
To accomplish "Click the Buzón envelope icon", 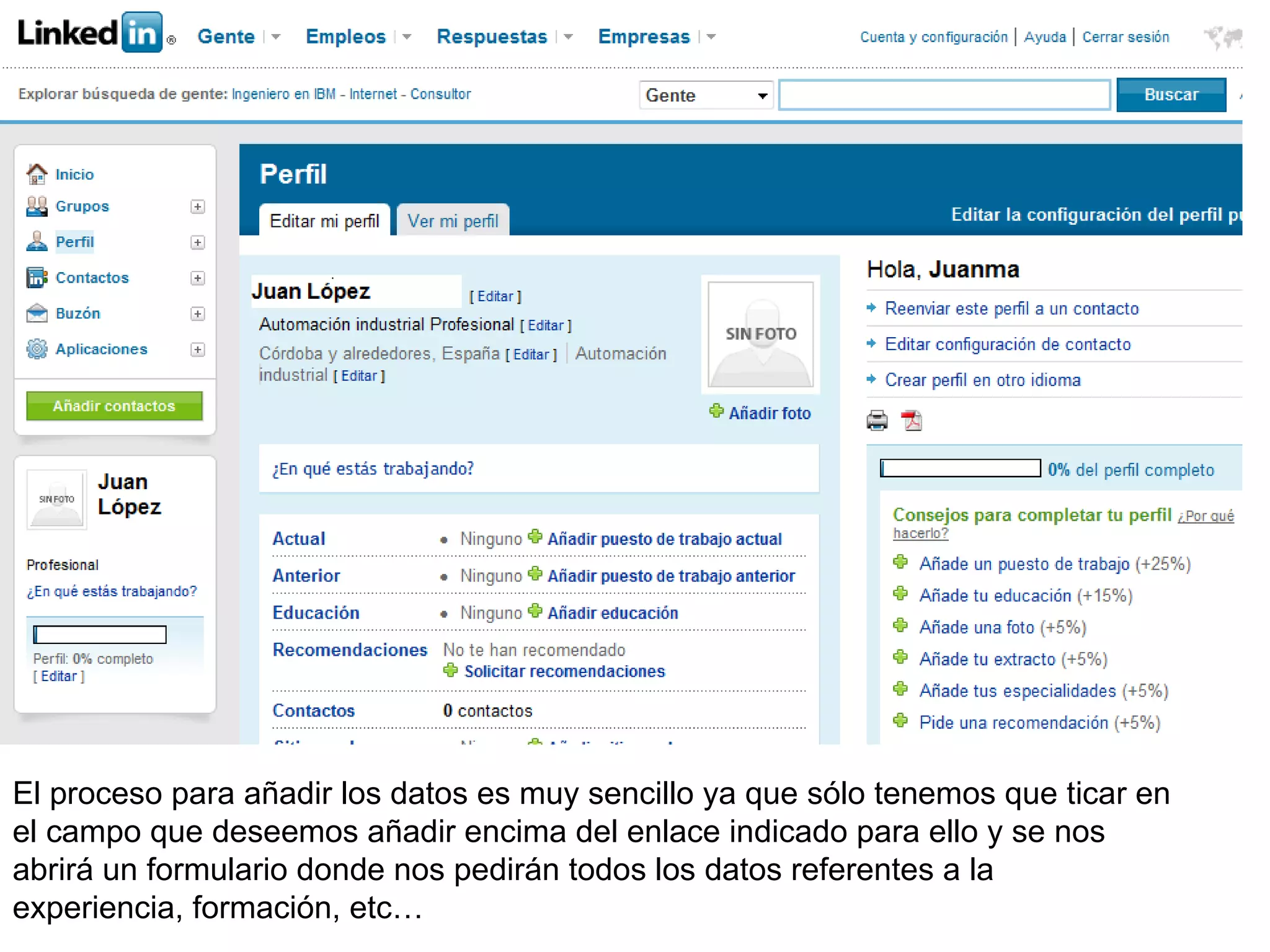I will click(x=37, y=314).
